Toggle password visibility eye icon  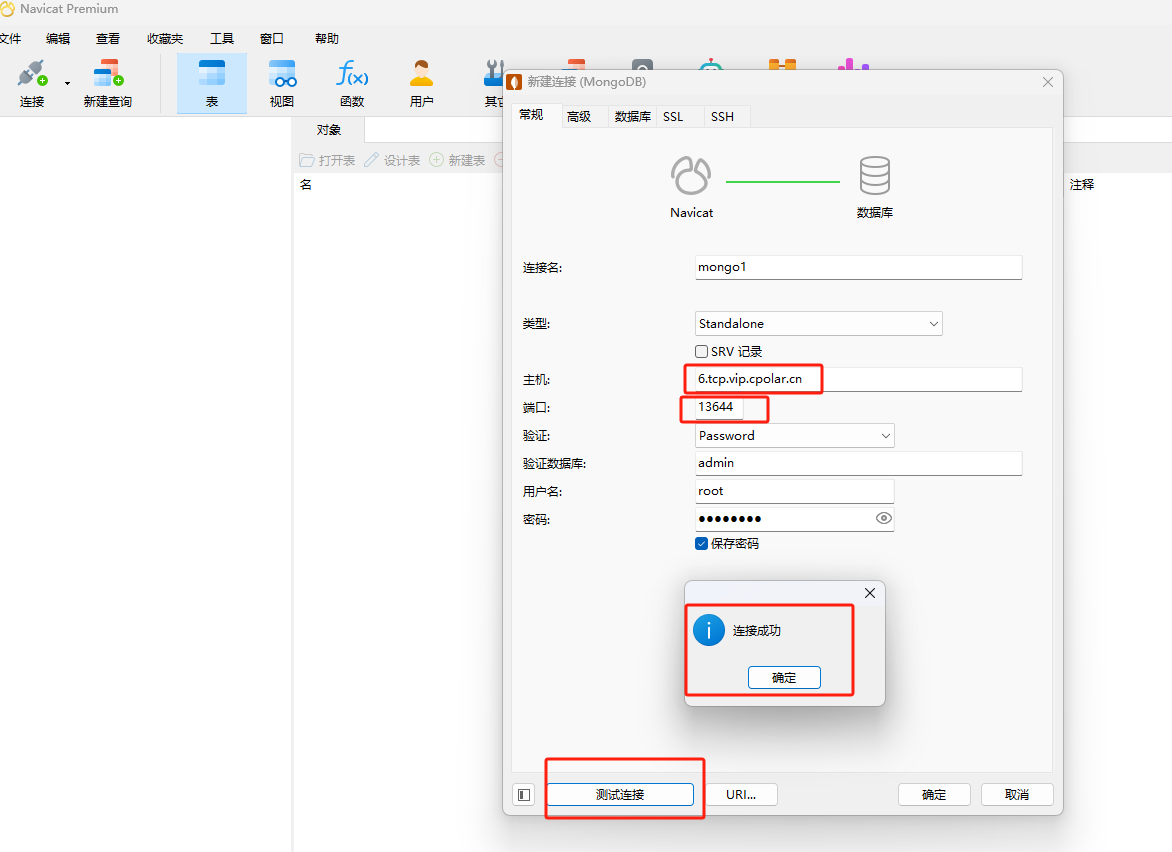[883, 518]
